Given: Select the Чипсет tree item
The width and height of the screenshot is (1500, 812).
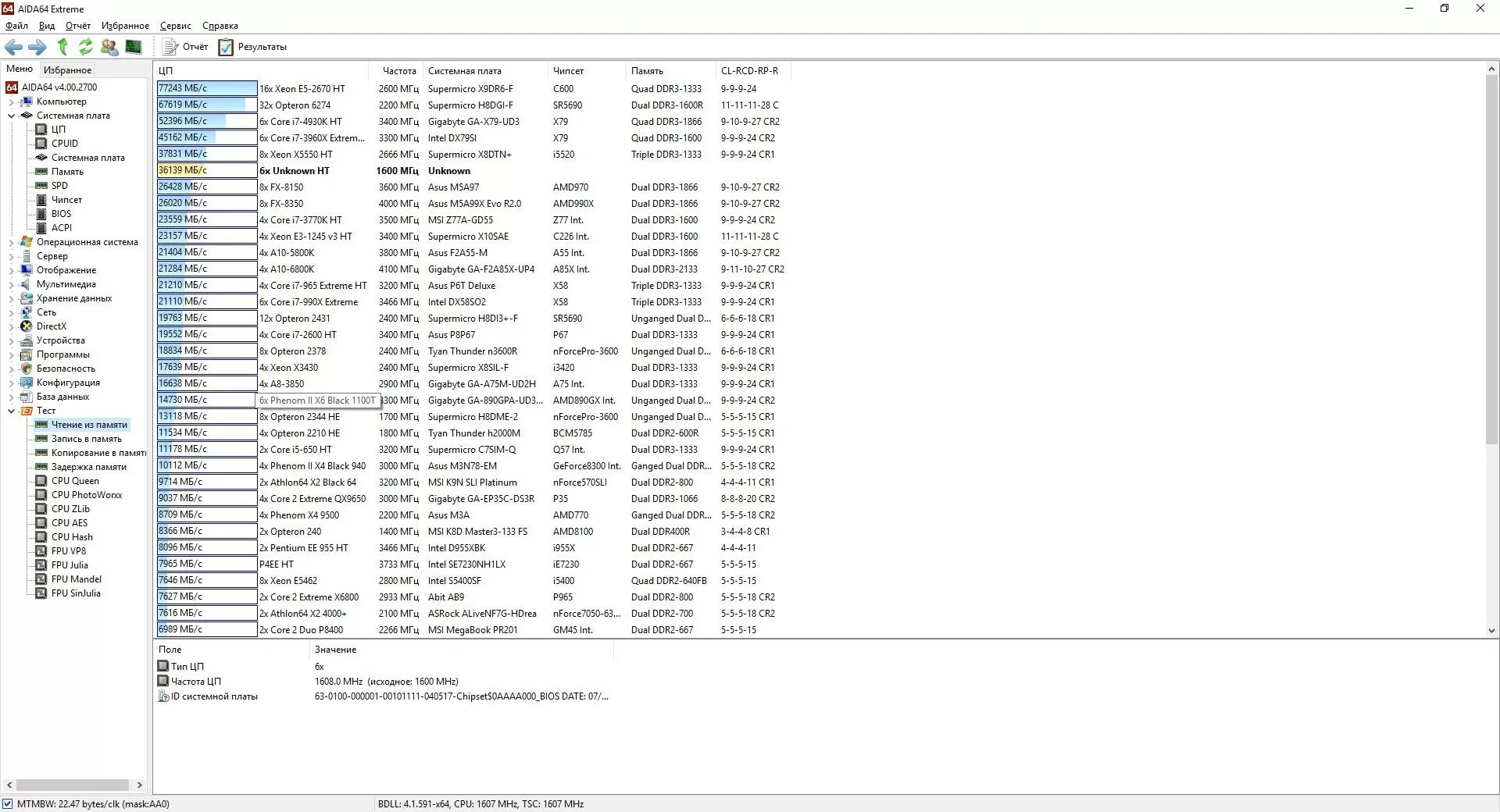Looking at the screenshot, I should tap(66, 200).
